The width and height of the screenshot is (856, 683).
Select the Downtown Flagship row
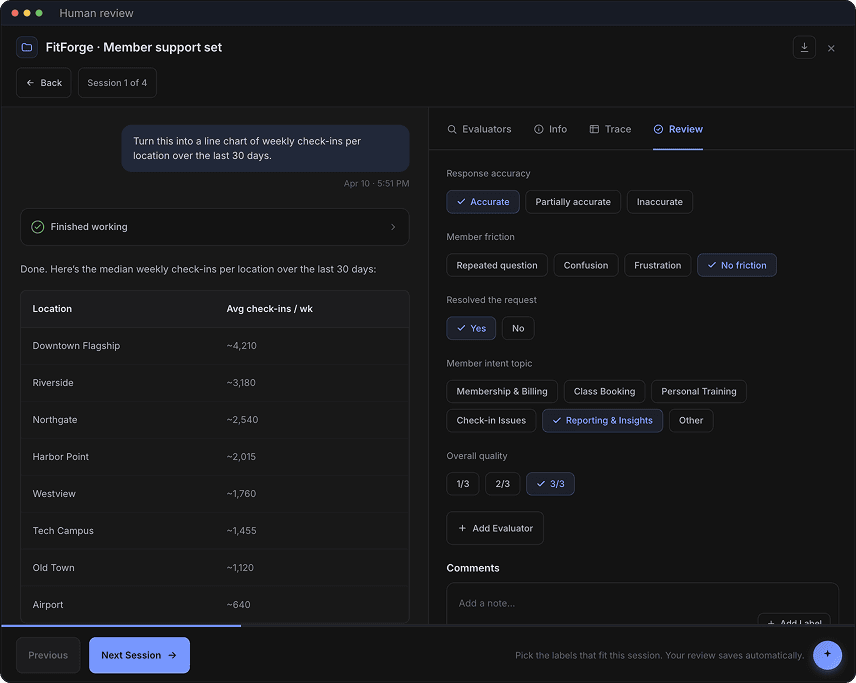215,346
